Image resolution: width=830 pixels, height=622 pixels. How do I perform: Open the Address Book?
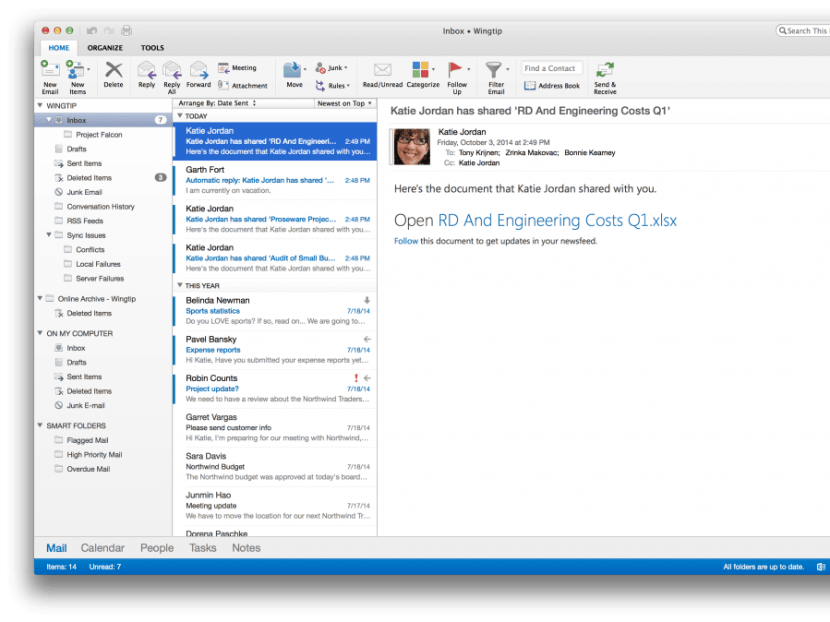[554, 85]
